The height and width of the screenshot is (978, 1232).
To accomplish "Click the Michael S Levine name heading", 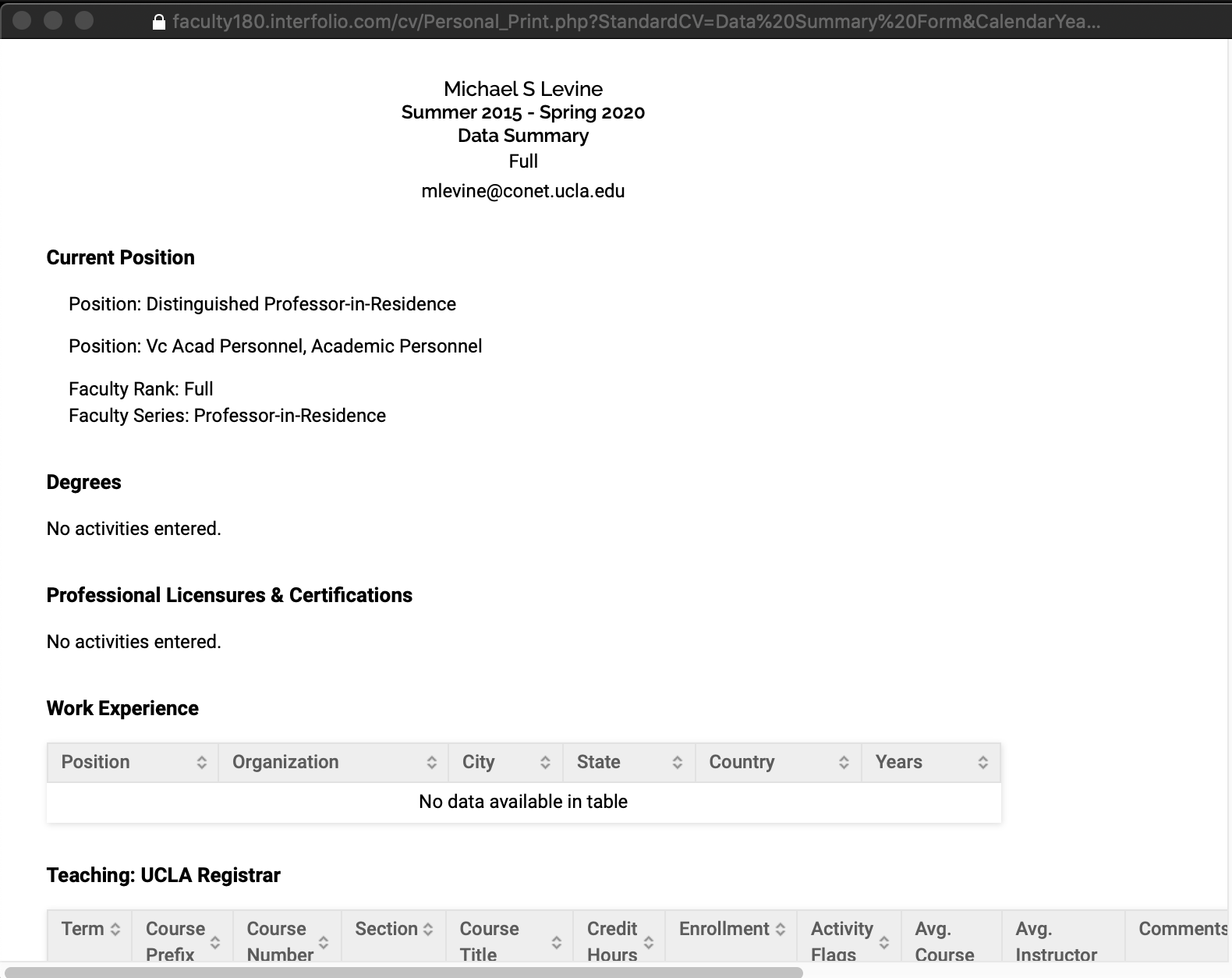I will [523, 89].
